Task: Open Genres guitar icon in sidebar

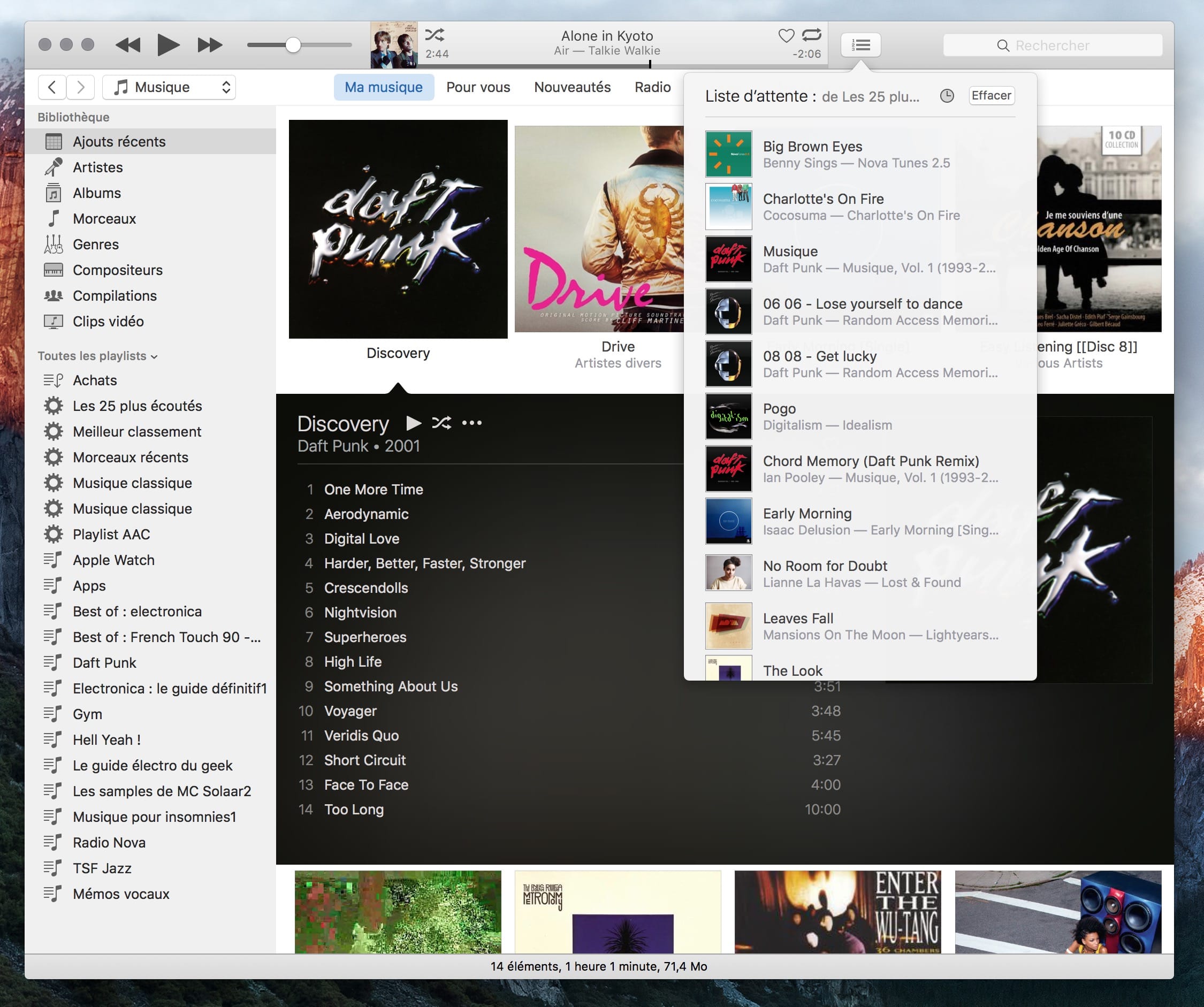Action: point(54,244)
